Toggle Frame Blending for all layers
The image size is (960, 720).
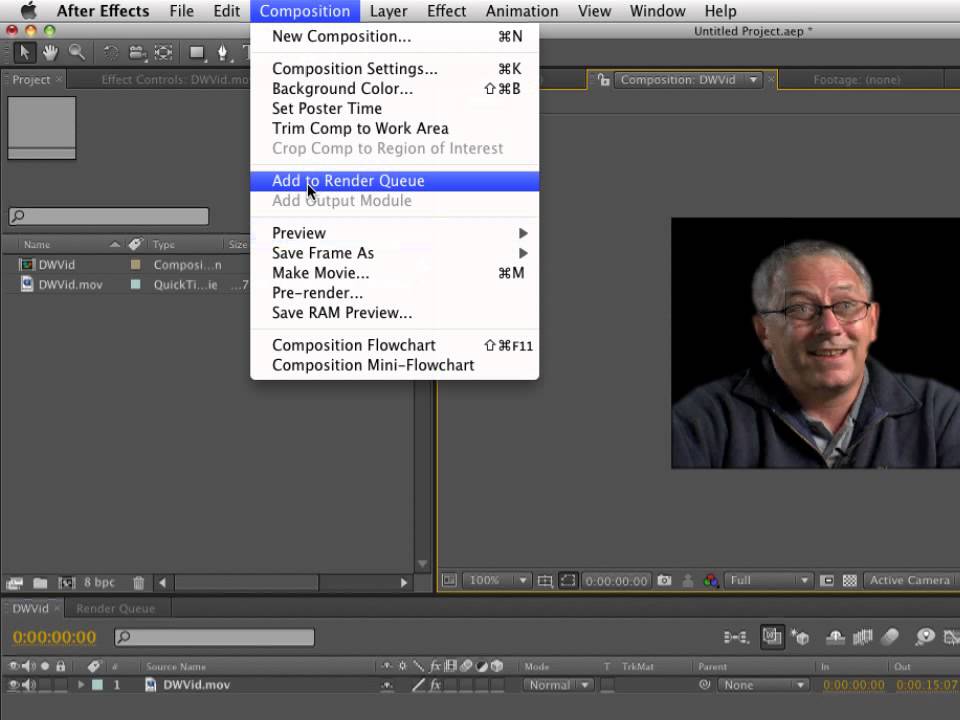point(862,637)
